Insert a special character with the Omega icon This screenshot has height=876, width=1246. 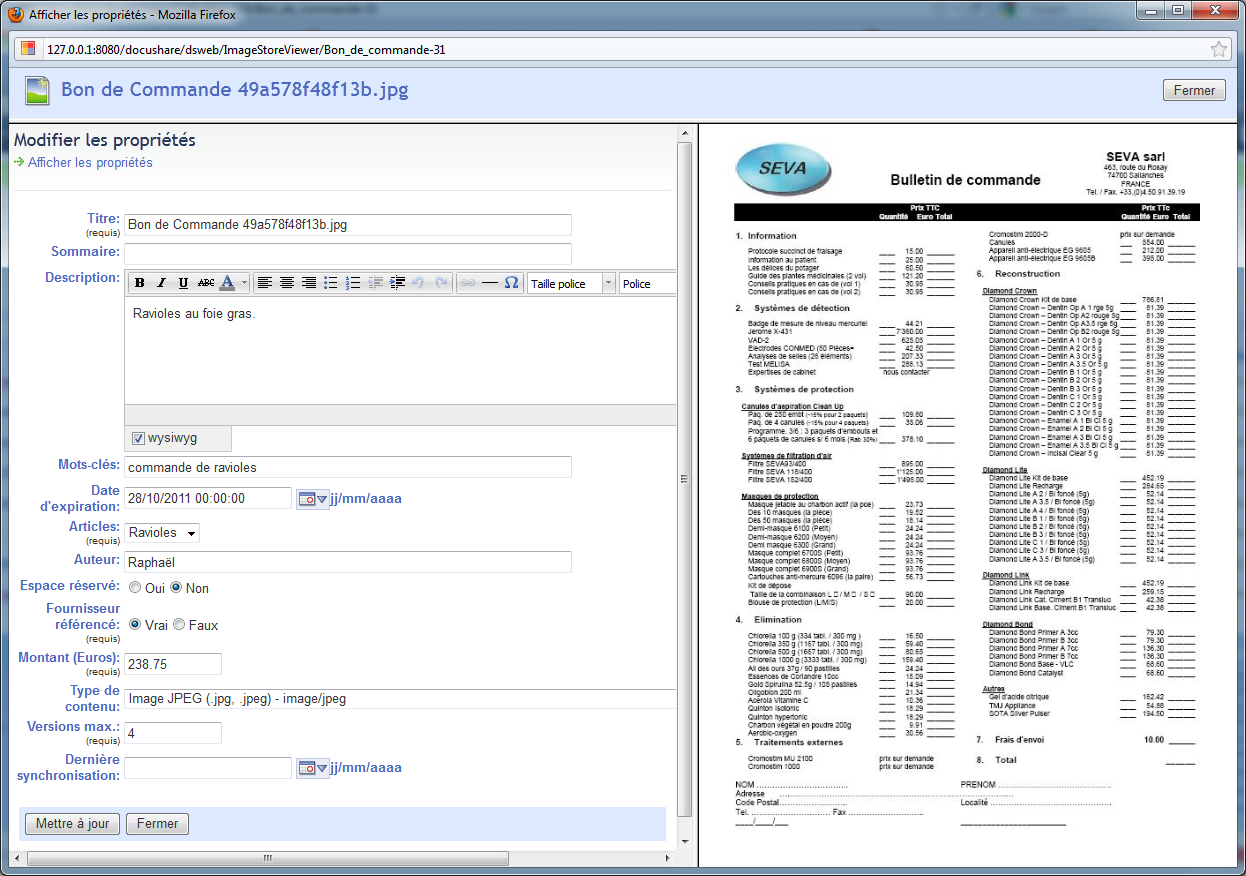[x=511, y=284]
